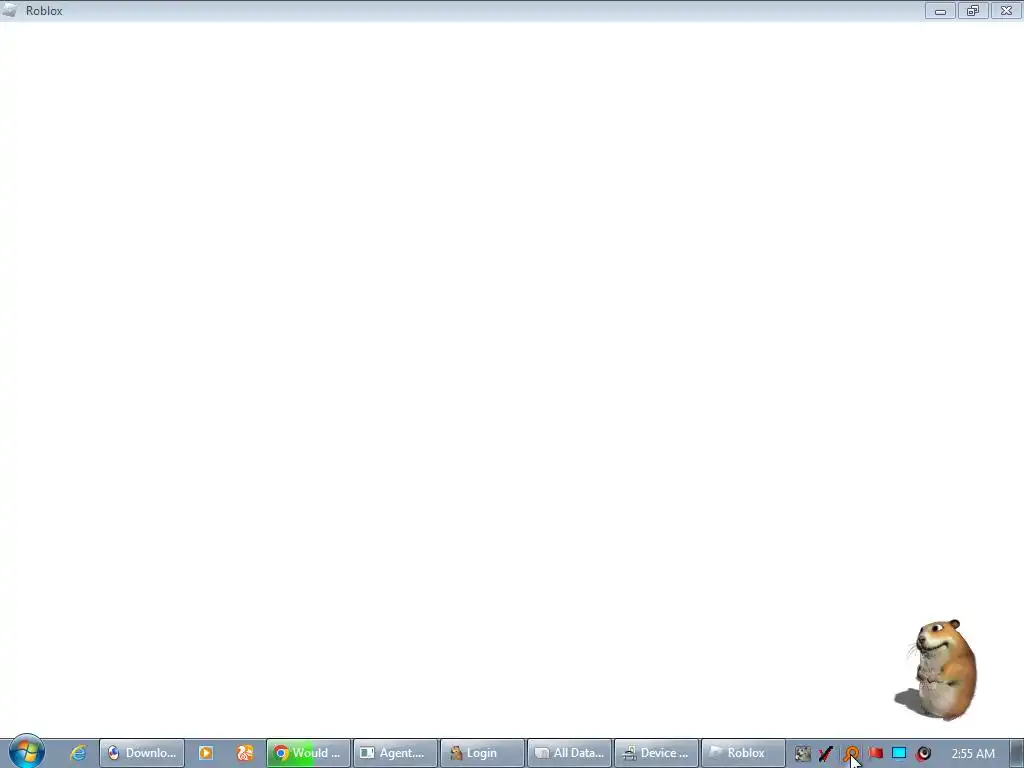Viewport: 1024px width, 768px height.
Task: Click the hamster desktop assistant character
Action: pyautogui.click(x=937, y=669)
